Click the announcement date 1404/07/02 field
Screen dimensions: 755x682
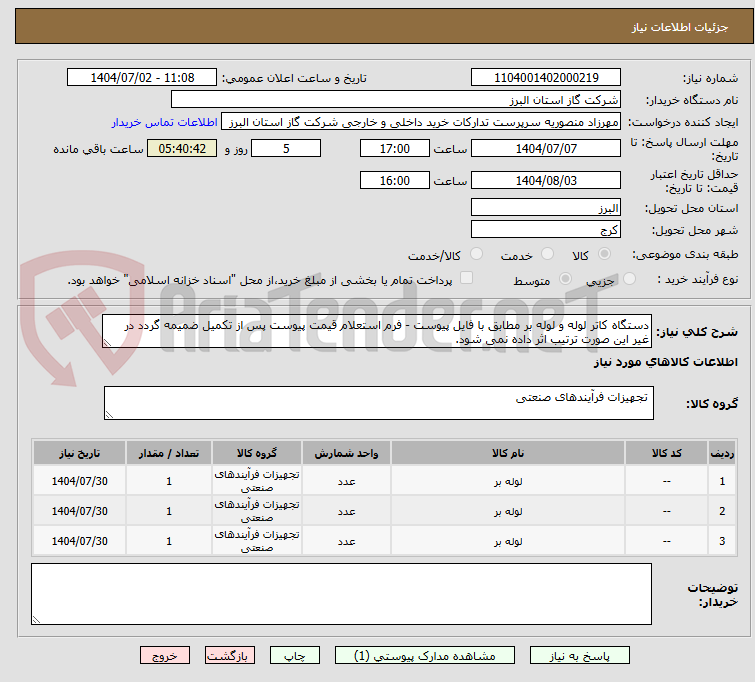coord(142,78)
